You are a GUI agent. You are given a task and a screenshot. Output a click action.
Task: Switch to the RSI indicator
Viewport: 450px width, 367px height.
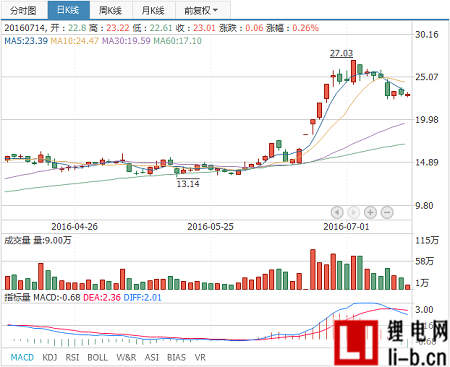pos(72,357)
